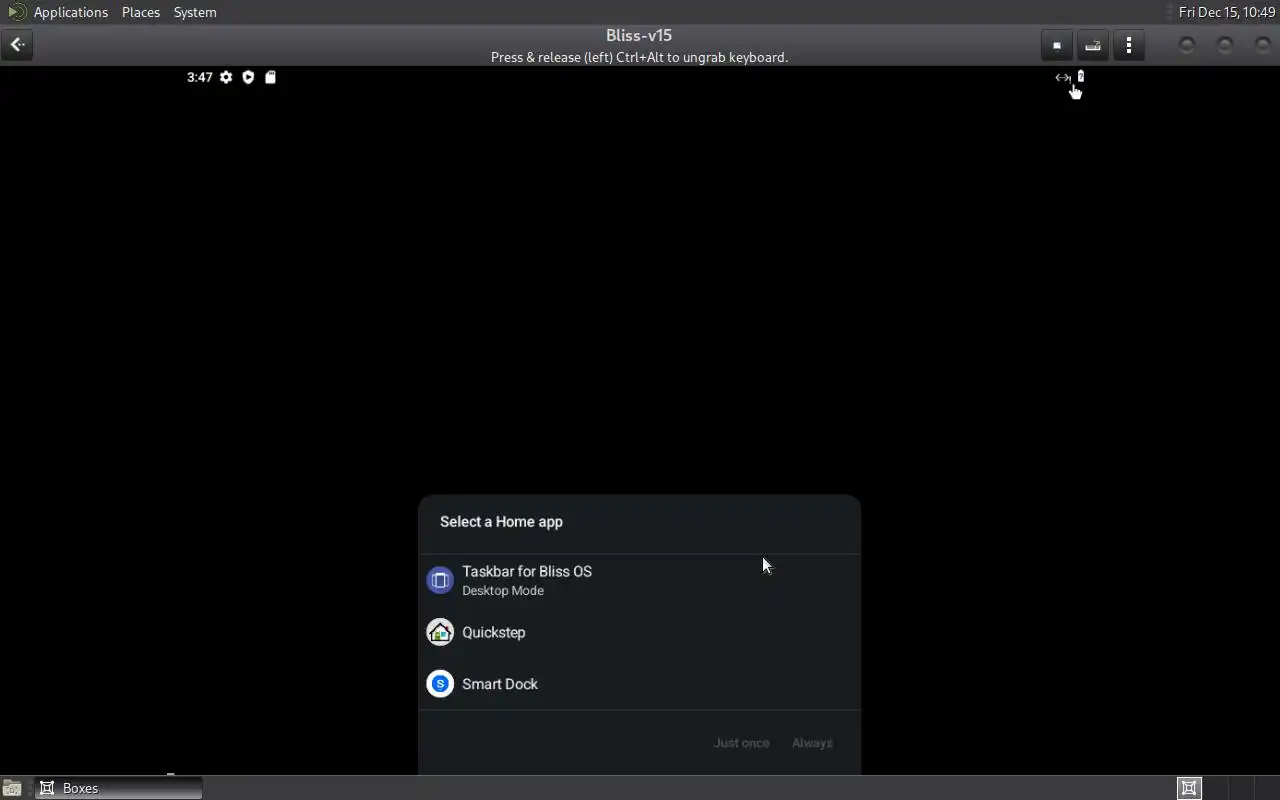
Task: Click the Select a Home app heading
Action: [x=501, y=522]
